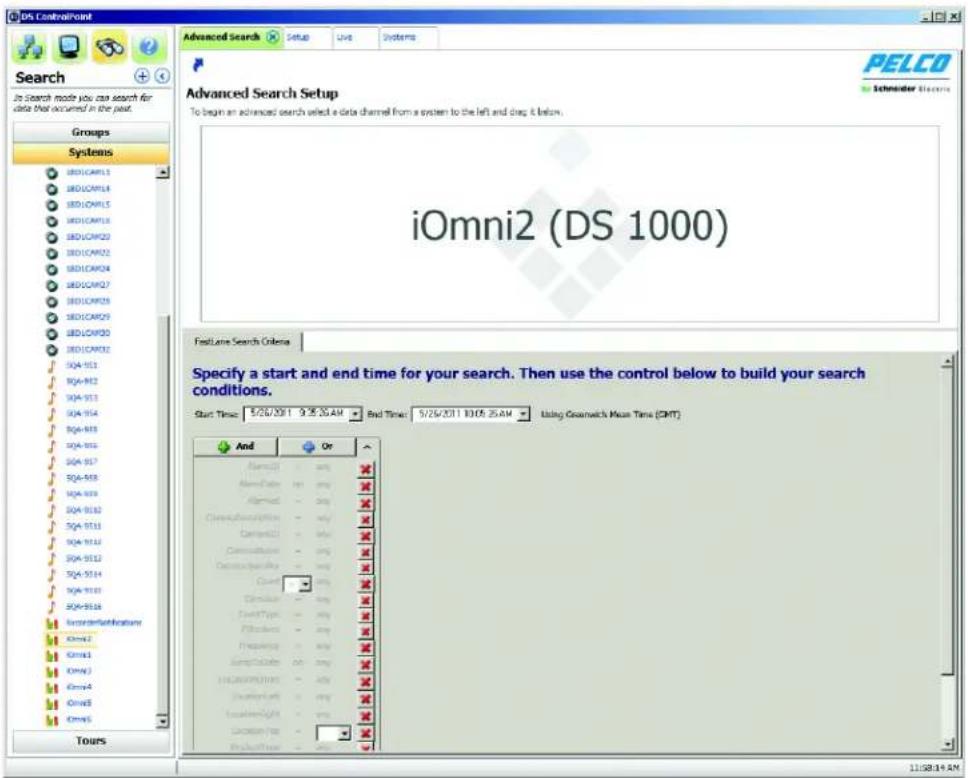
Task: Select 18D1CAM29 in the systems tree
Action: 88,317
